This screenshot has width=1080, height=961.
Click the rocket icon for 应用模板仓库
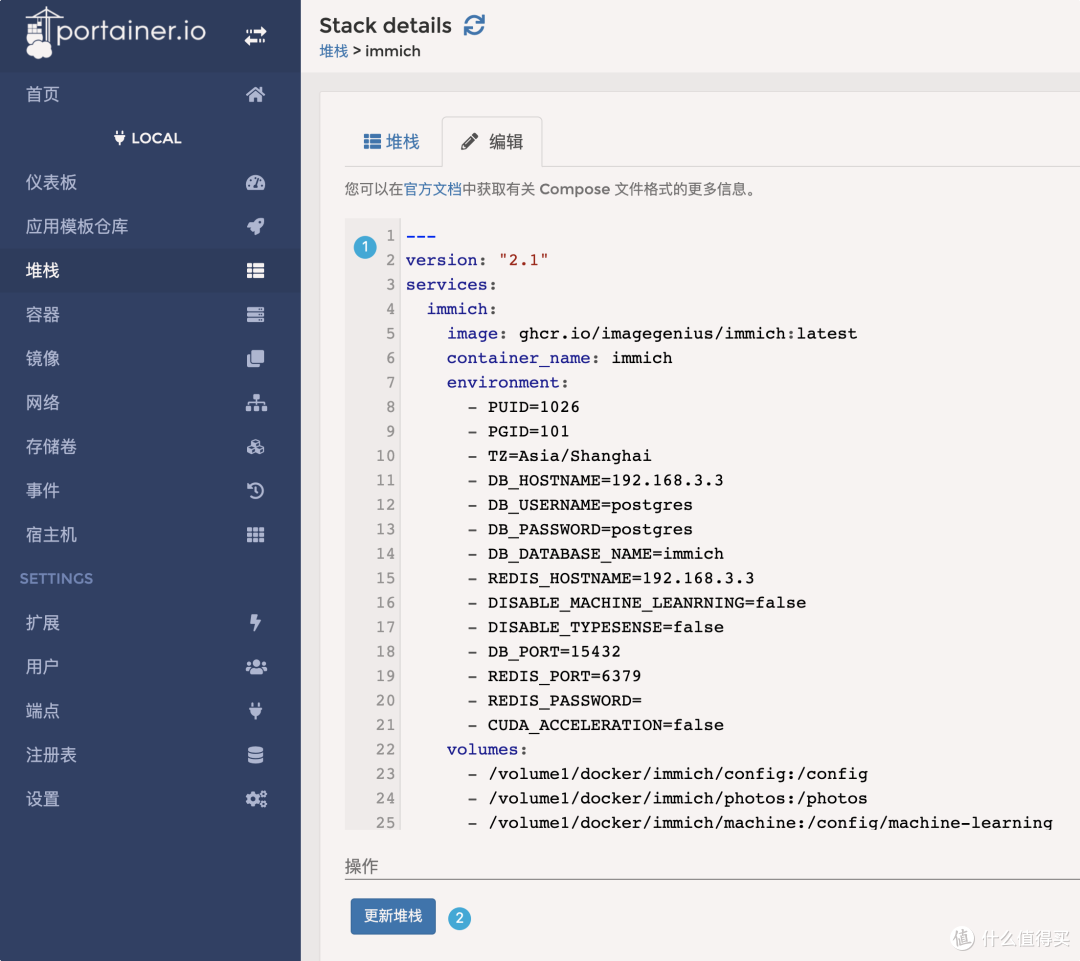pos(256,227)
